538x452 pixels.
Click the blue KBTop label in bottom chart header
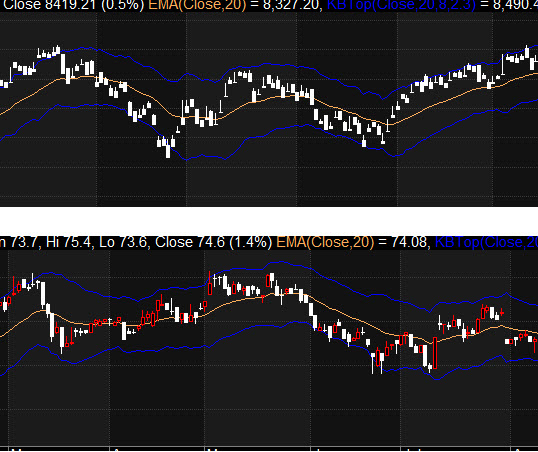pyautogui.click(x=486, y=242)
